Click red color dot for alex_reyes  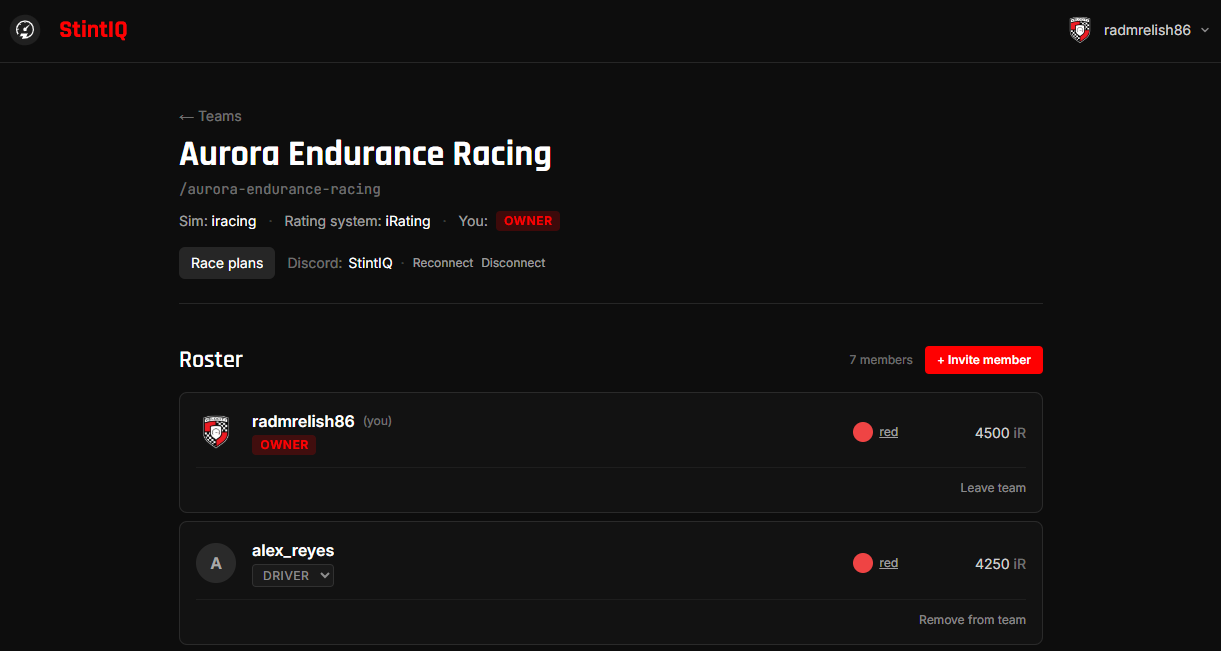[x=863, y=563]
